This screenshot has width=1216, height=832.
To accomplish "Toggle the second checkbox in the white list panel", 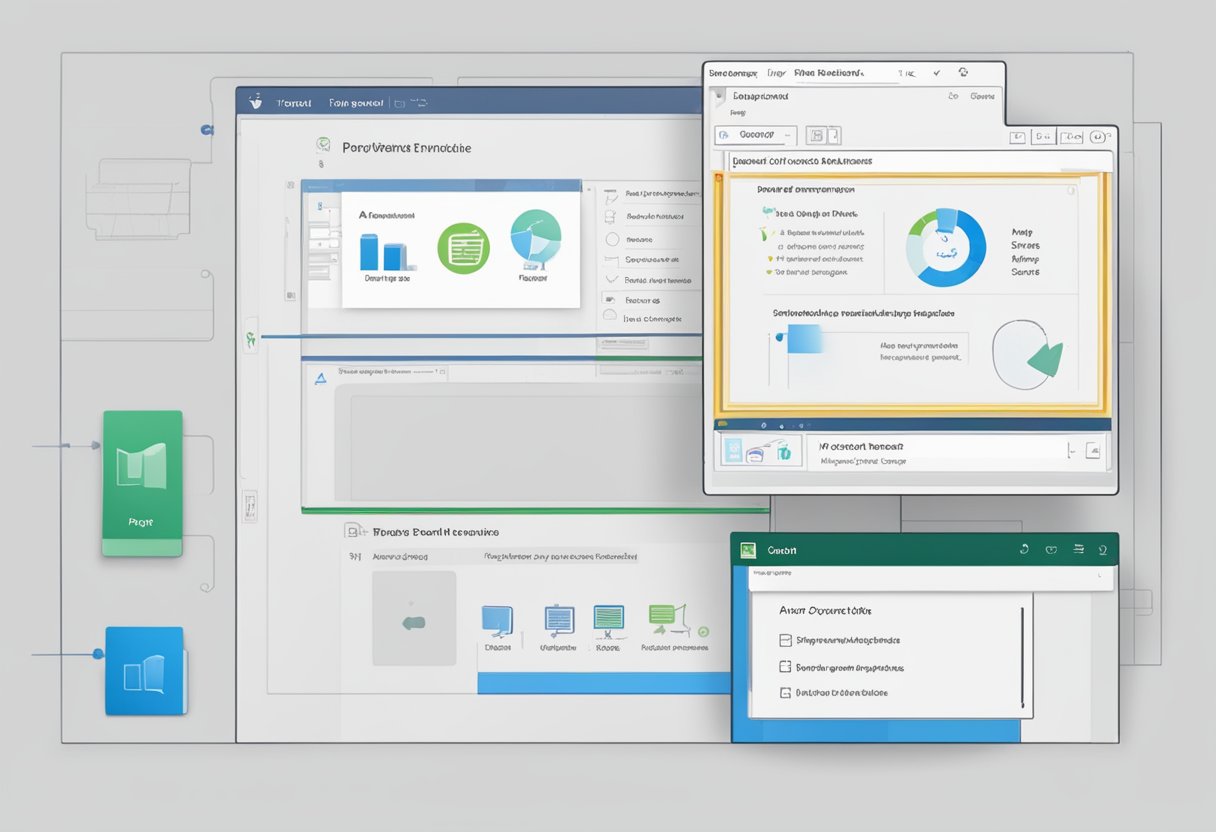I will (785, 666).
